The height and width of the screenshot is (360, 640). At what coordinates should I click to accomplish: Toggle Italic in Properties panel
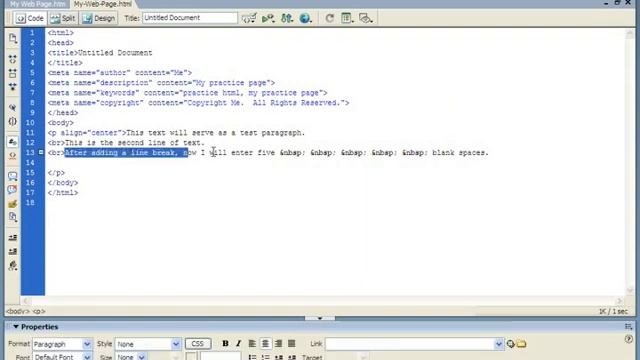tap(238, 344)
